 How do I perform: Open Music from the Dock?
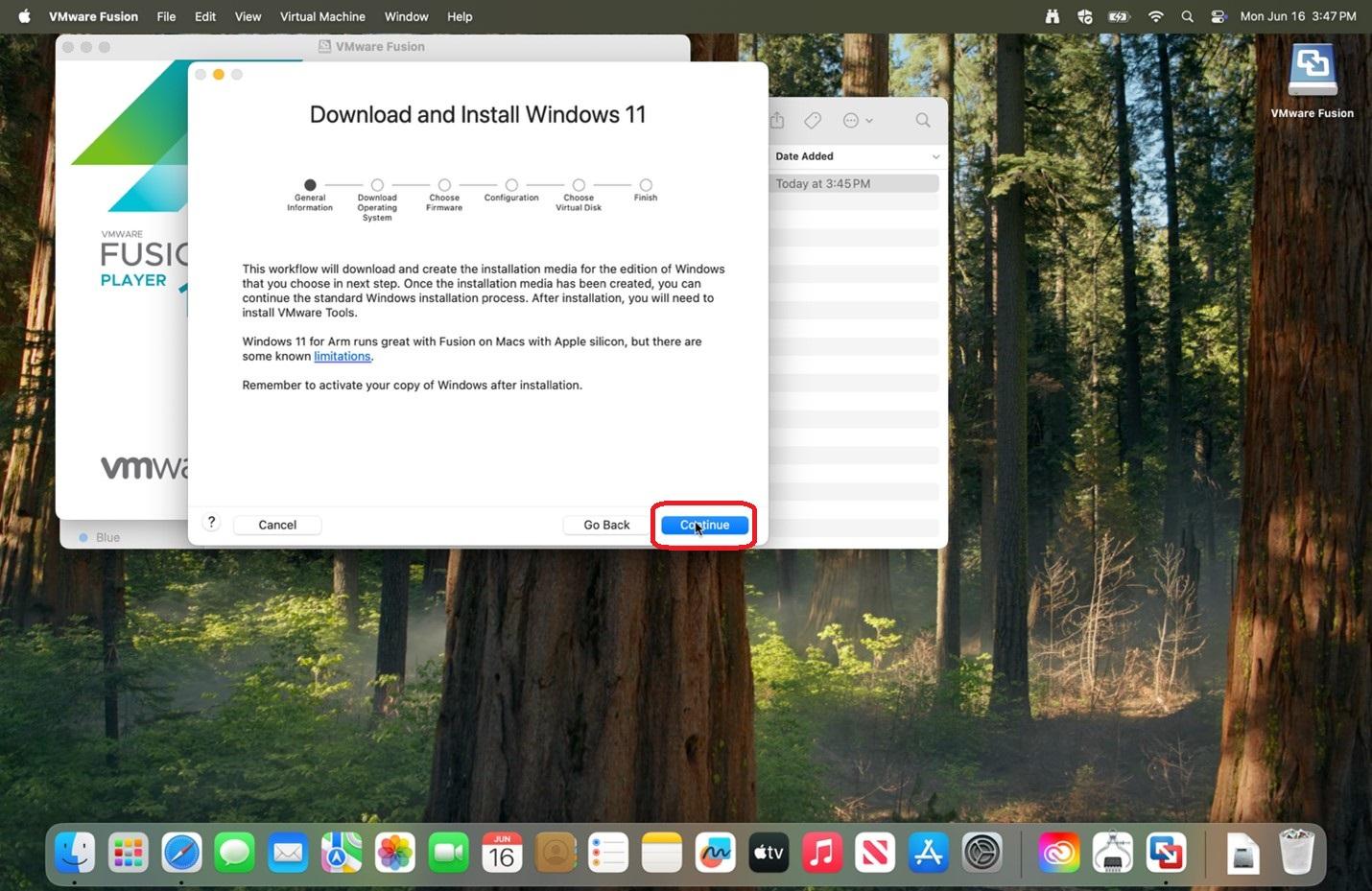click(821, 852)
